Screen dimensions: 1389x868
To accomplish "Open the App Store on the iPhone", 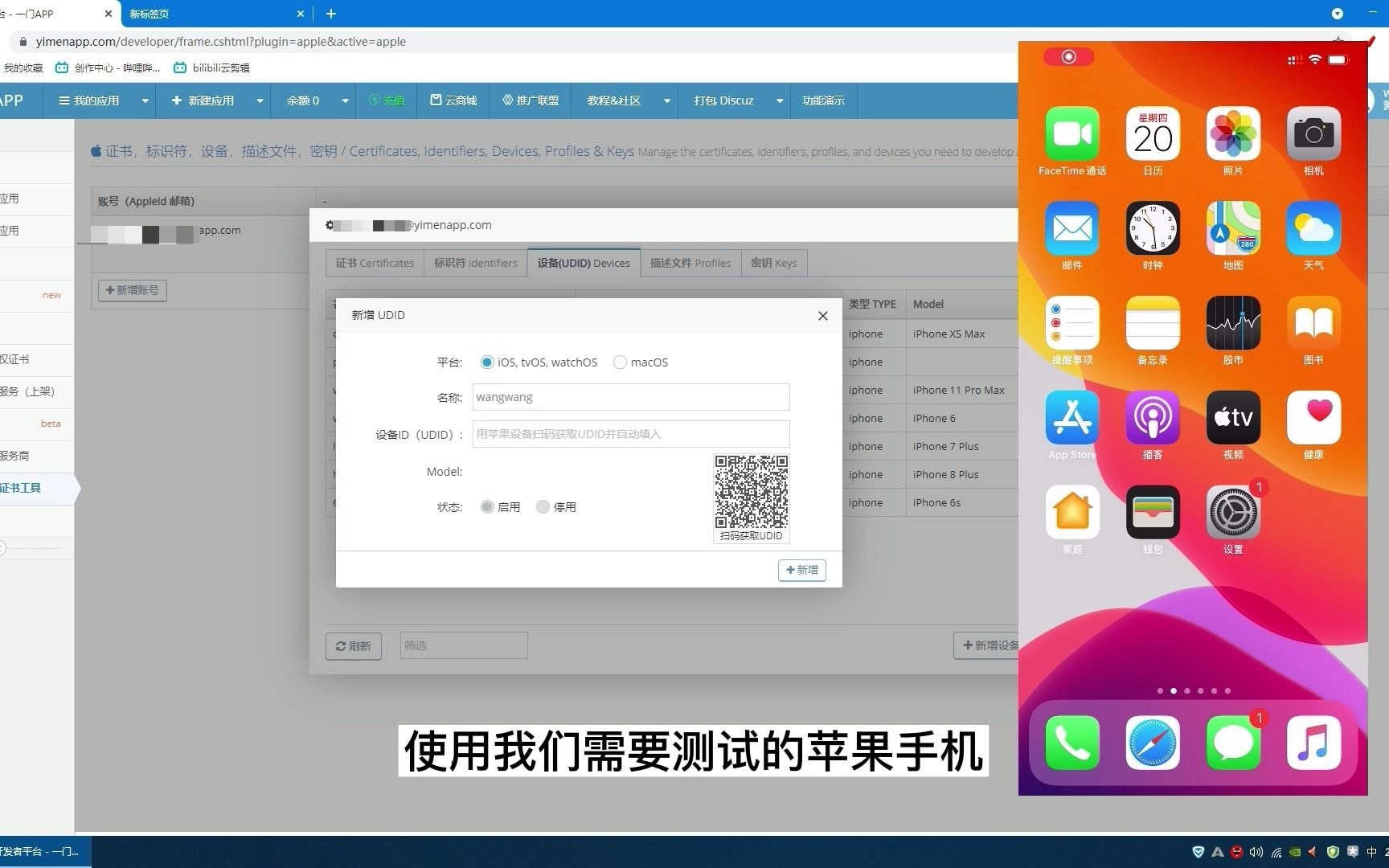I will coord(1071,418).
